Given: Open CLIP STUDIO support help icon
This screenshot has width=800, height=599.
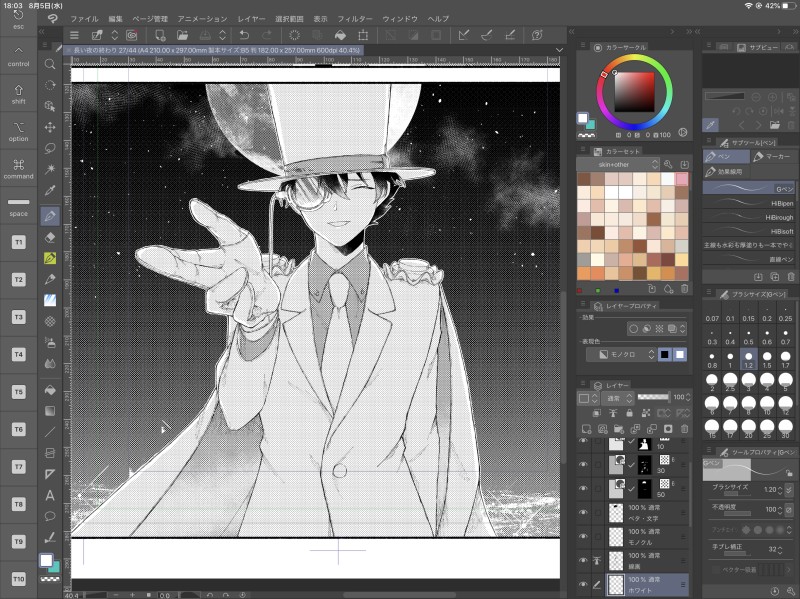Looking at the screenshot, I should (x=537, y=35).
